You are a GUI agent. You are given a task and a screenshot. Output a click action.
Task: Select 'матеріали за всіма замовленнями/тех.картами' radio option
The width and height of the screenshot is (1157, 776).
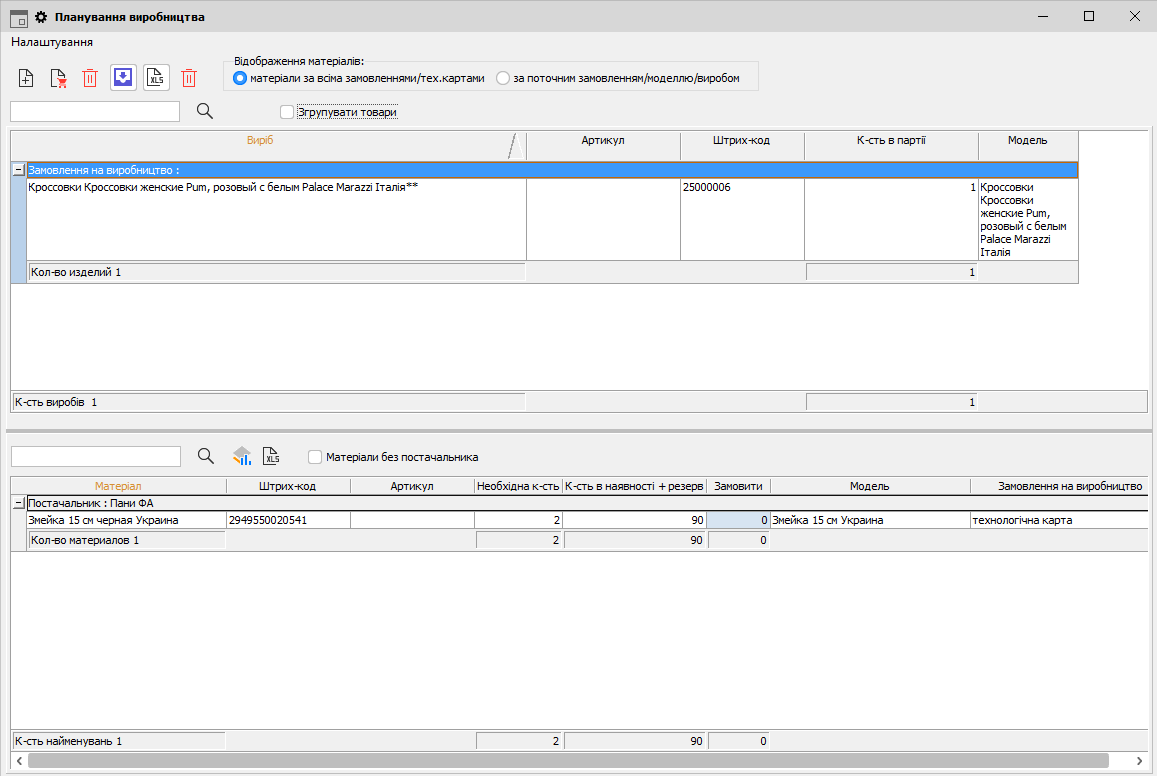[x=240, y=78]
